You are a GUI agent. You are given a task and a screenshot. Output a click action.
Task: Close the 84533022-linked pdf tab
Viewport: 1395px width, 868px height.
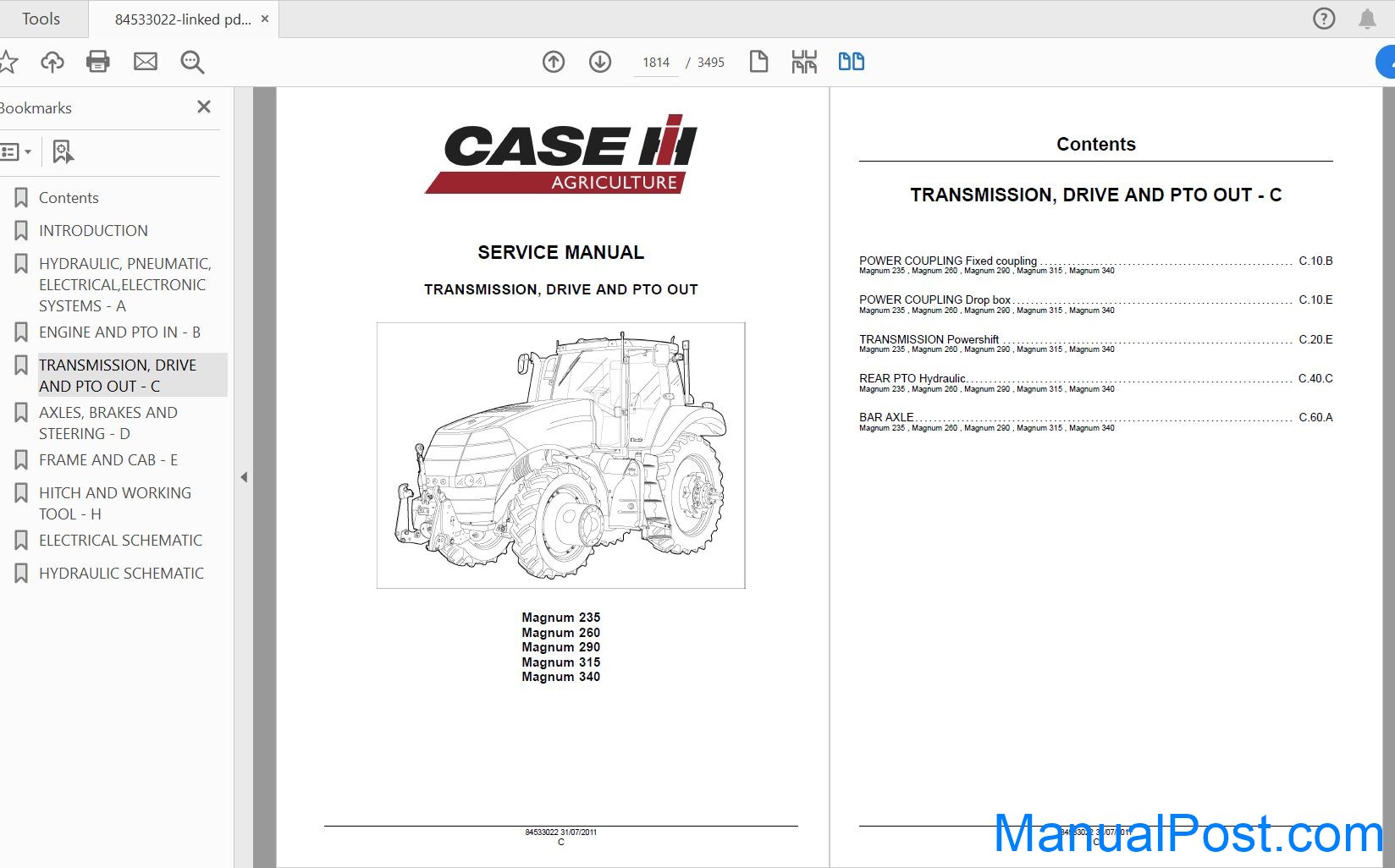pyautogui.click(x=265, y=19)
